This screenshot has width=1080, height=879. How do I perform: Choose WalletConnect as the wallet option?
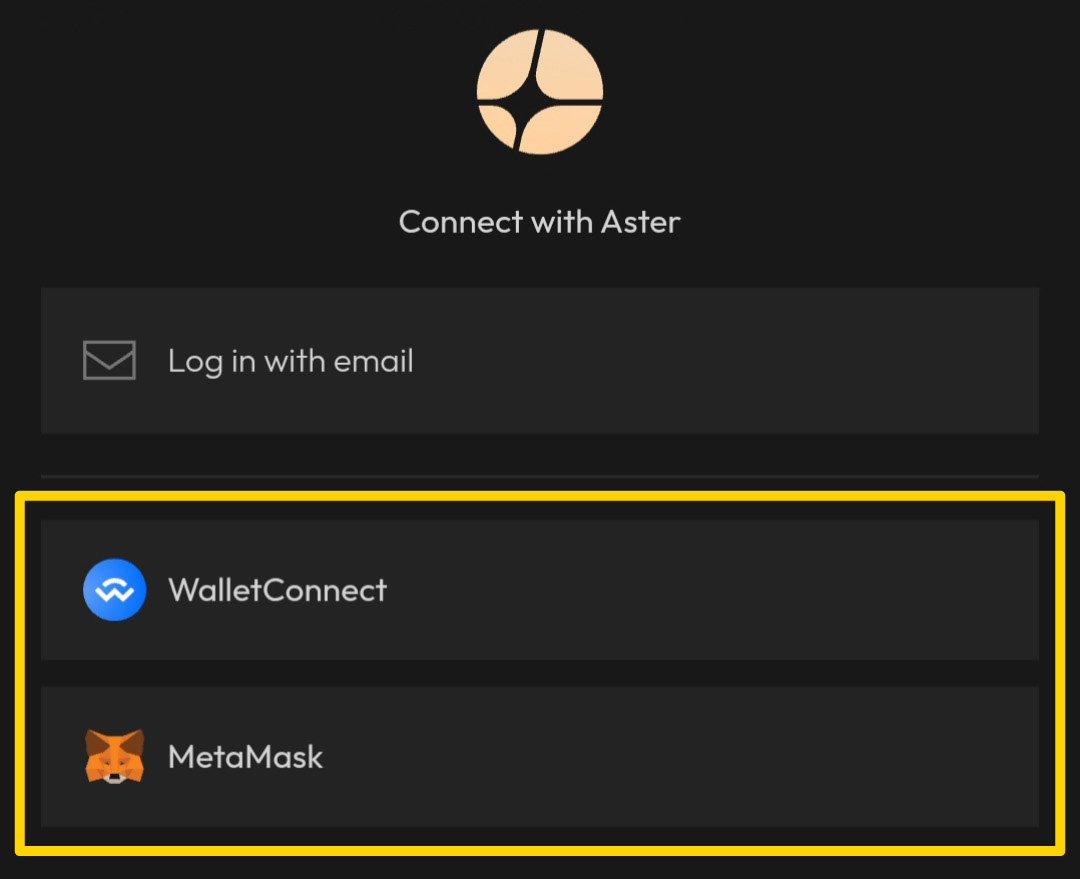(x=540, y=589)
